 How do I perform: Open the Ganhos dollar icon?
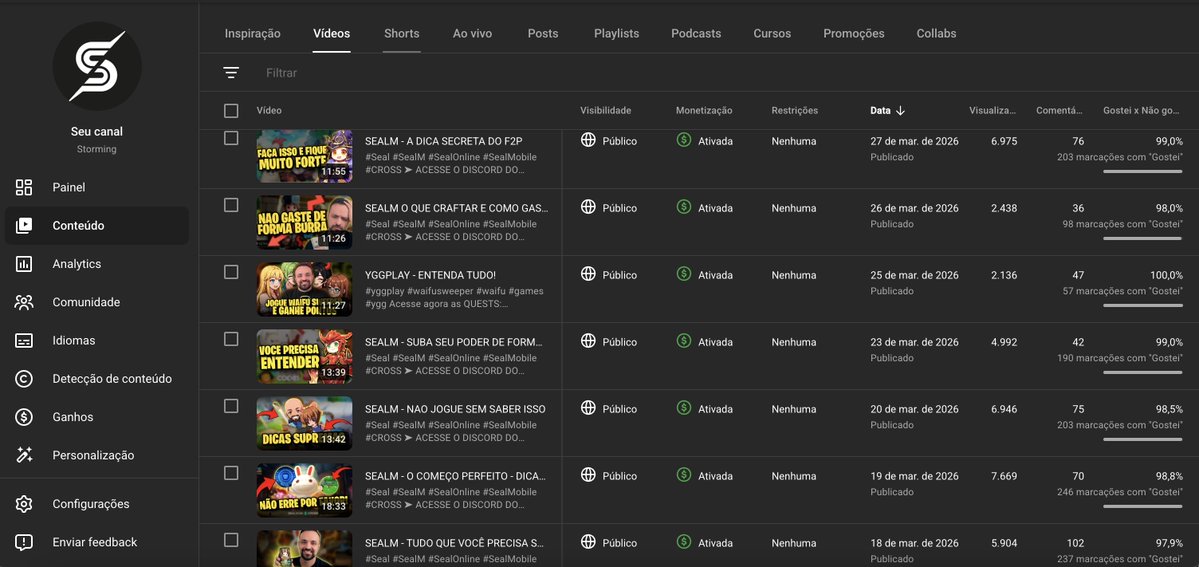tap(24, 417)
